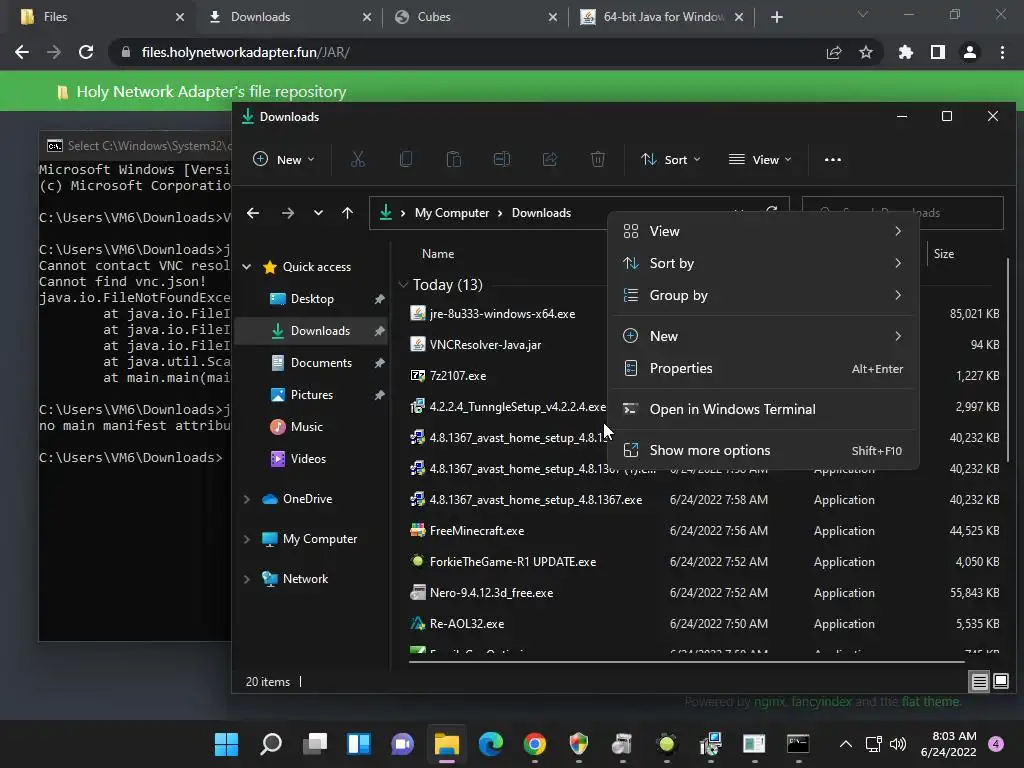Choose Open in Windows Terminal
Image resolution: width=1024 pixels, height=768 pixels.
[x=763, y=409]
